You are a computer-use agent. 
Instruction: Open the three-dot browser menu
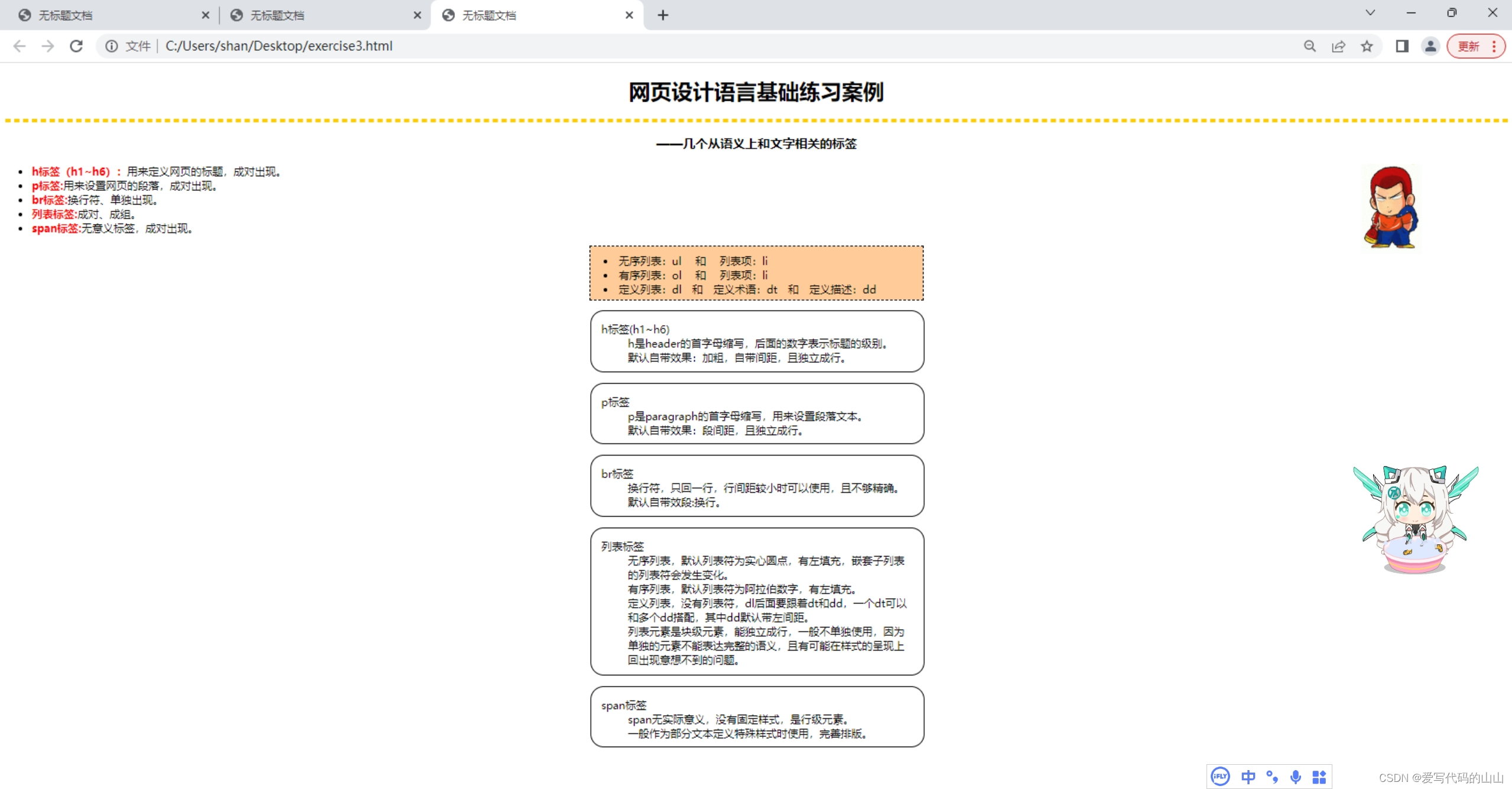pyautogui.click(x=1494, y=46)
